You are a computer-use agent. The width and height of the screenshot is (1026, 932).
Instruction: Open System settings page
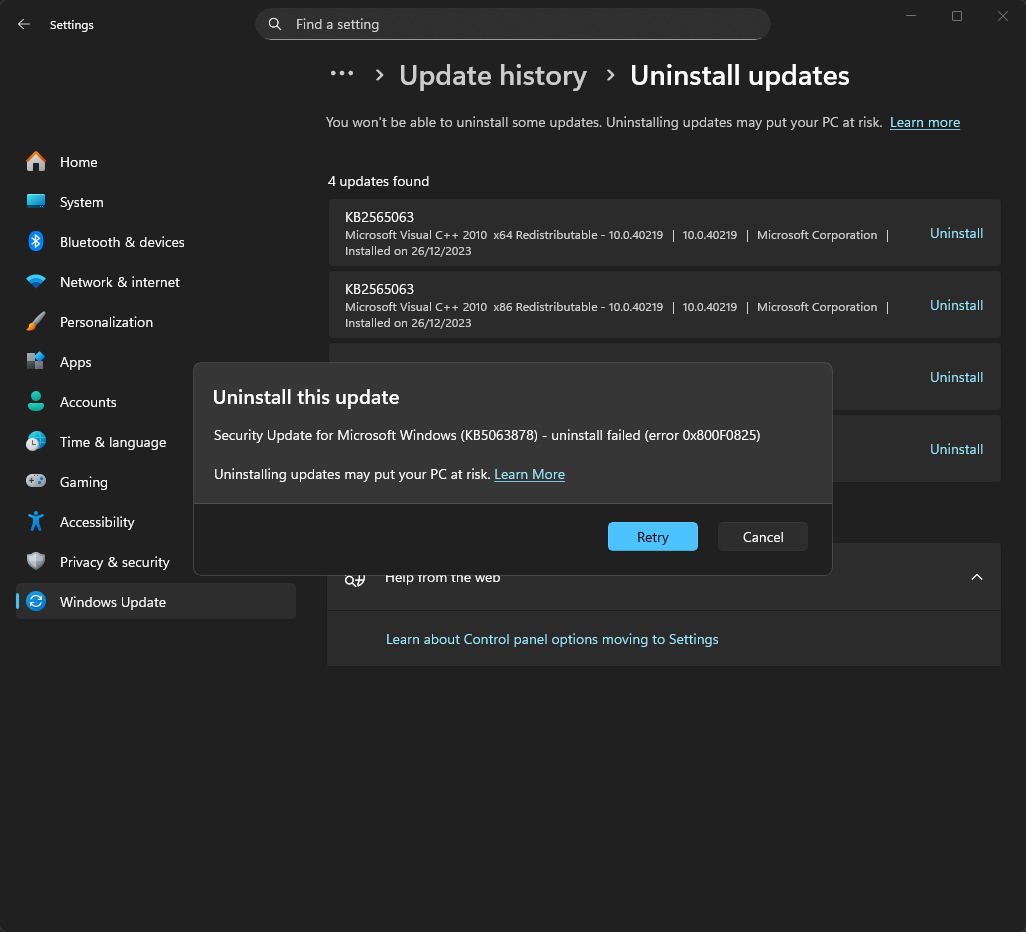click(x=156, y=202)
